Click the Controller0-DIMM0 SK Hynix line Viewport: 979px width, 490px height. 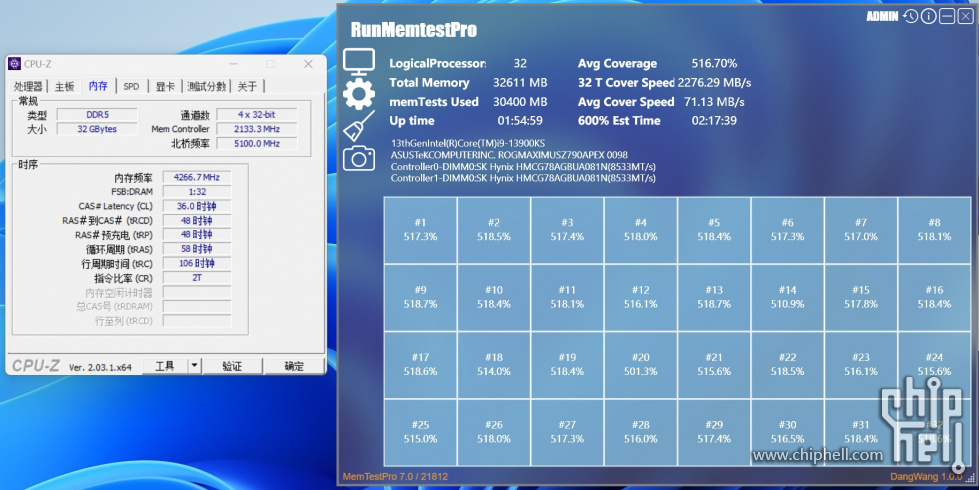point(523,167)
